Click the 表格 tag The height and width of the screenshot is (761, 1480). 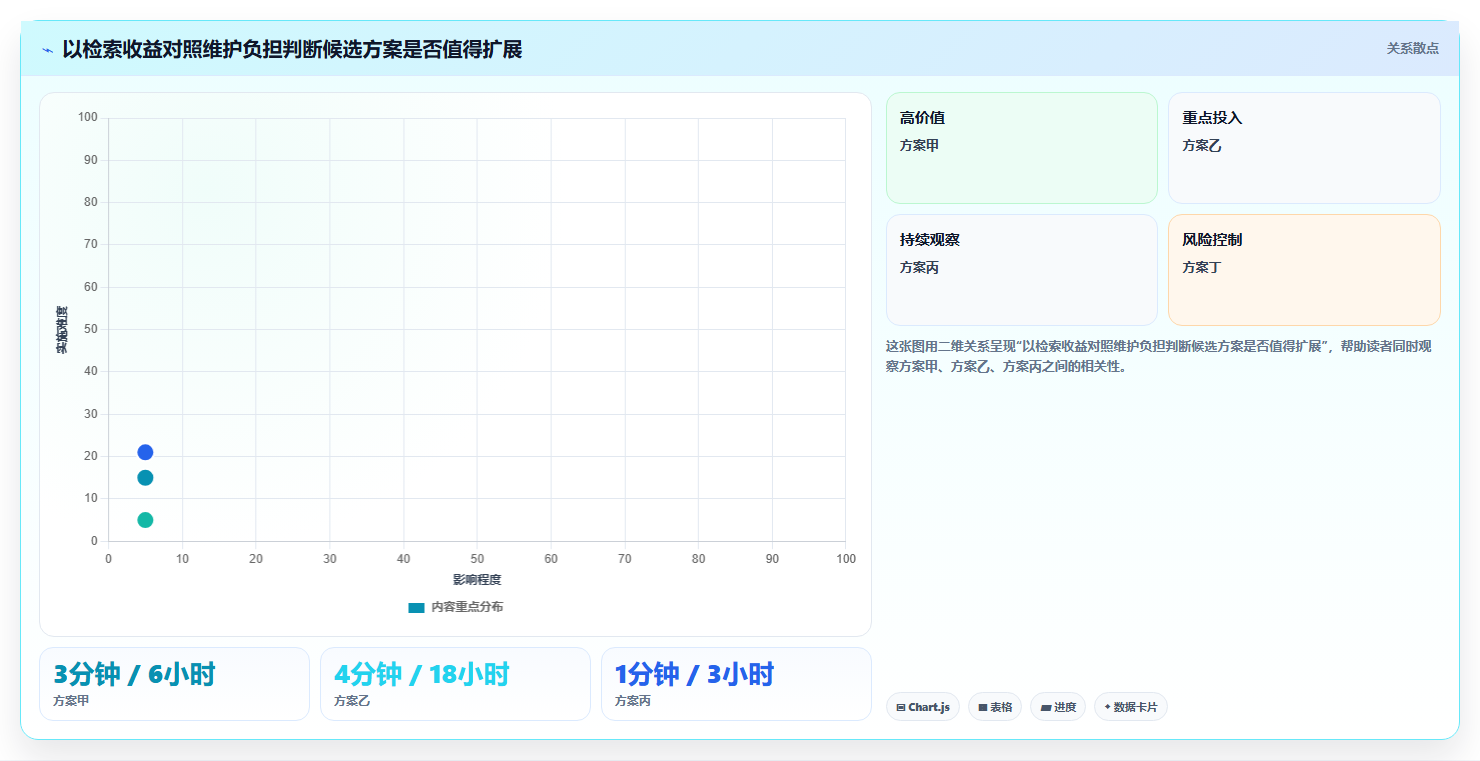pyautogui.click(x=995, y=707)
